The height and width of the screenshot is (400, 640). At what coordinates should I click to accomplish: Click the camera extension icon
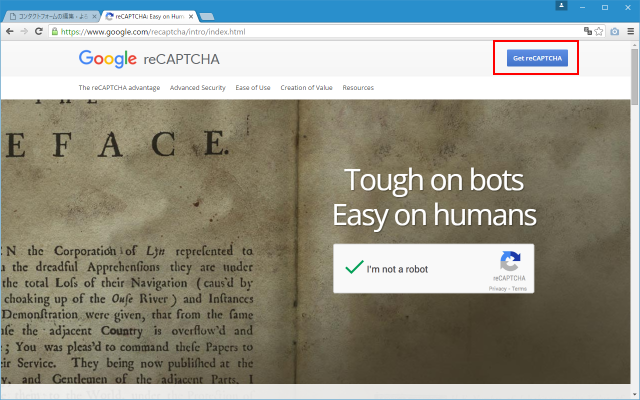tap(614, 32)
